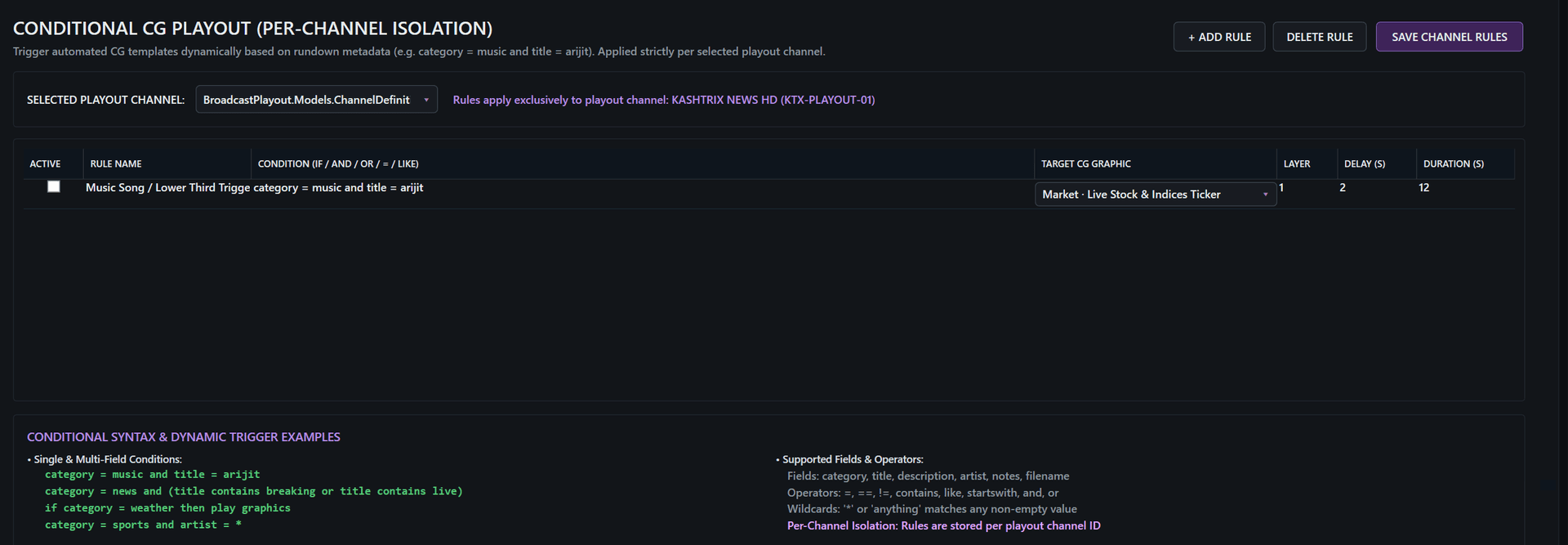Toggle the Active checkbox for Music Song rule
Screen dimensions: 1568x545
click(x=54, y=186)
